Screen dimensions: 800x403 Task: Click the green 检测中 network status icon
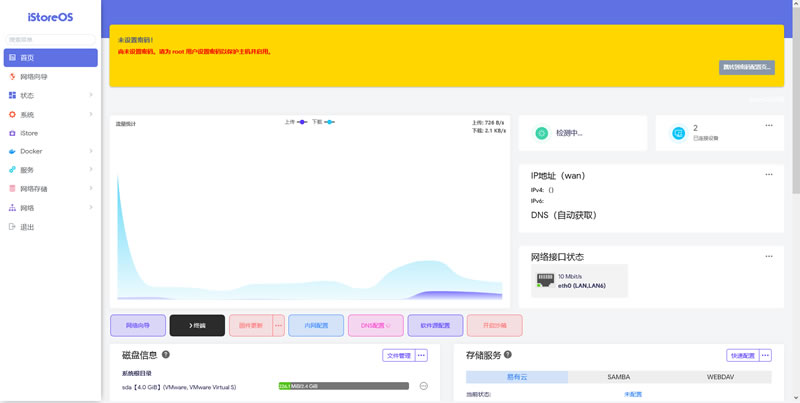point(541,133)
